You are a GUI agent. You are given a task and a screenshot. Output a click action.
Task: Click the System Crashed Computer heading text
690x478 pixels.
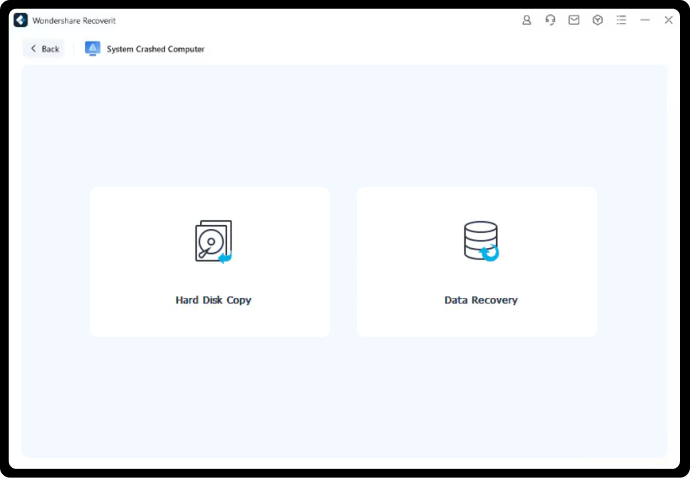click(x=155, y=49)
